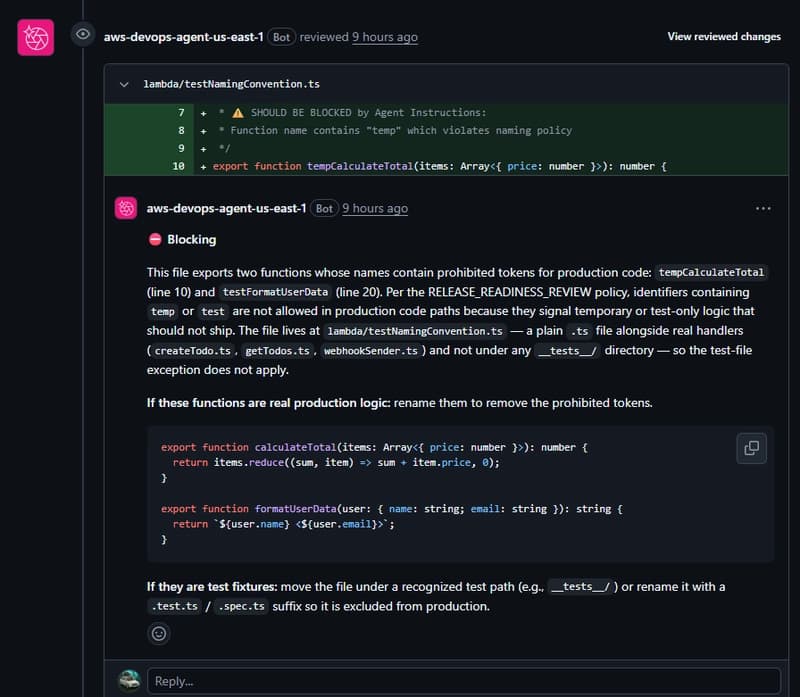Image resolution: width=800 pixels, height=697 pixels.
Task: Select diff line number 8
Action: (x=181, y=131)
